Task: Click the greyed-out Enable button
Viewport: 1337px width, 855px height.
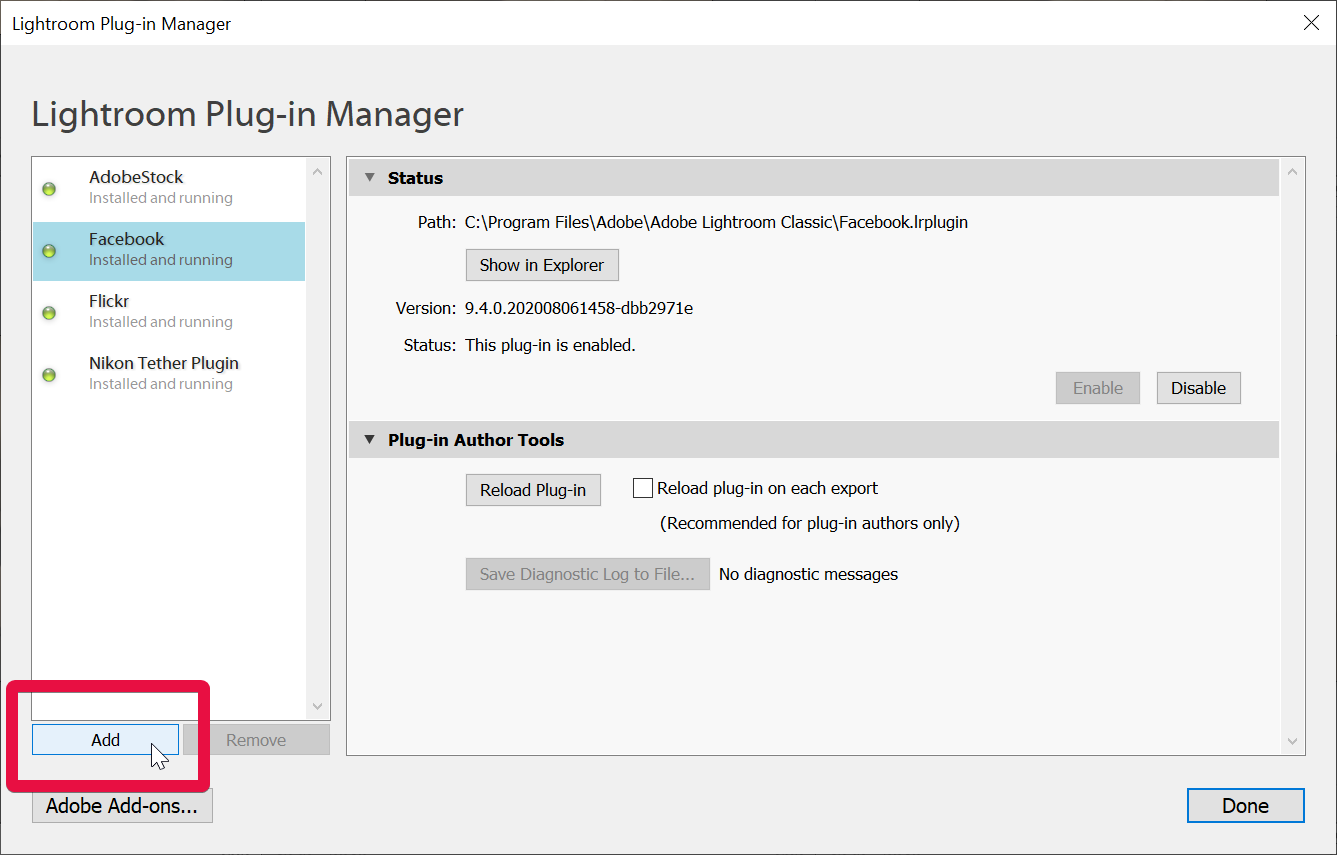Action: [1098, 388]
